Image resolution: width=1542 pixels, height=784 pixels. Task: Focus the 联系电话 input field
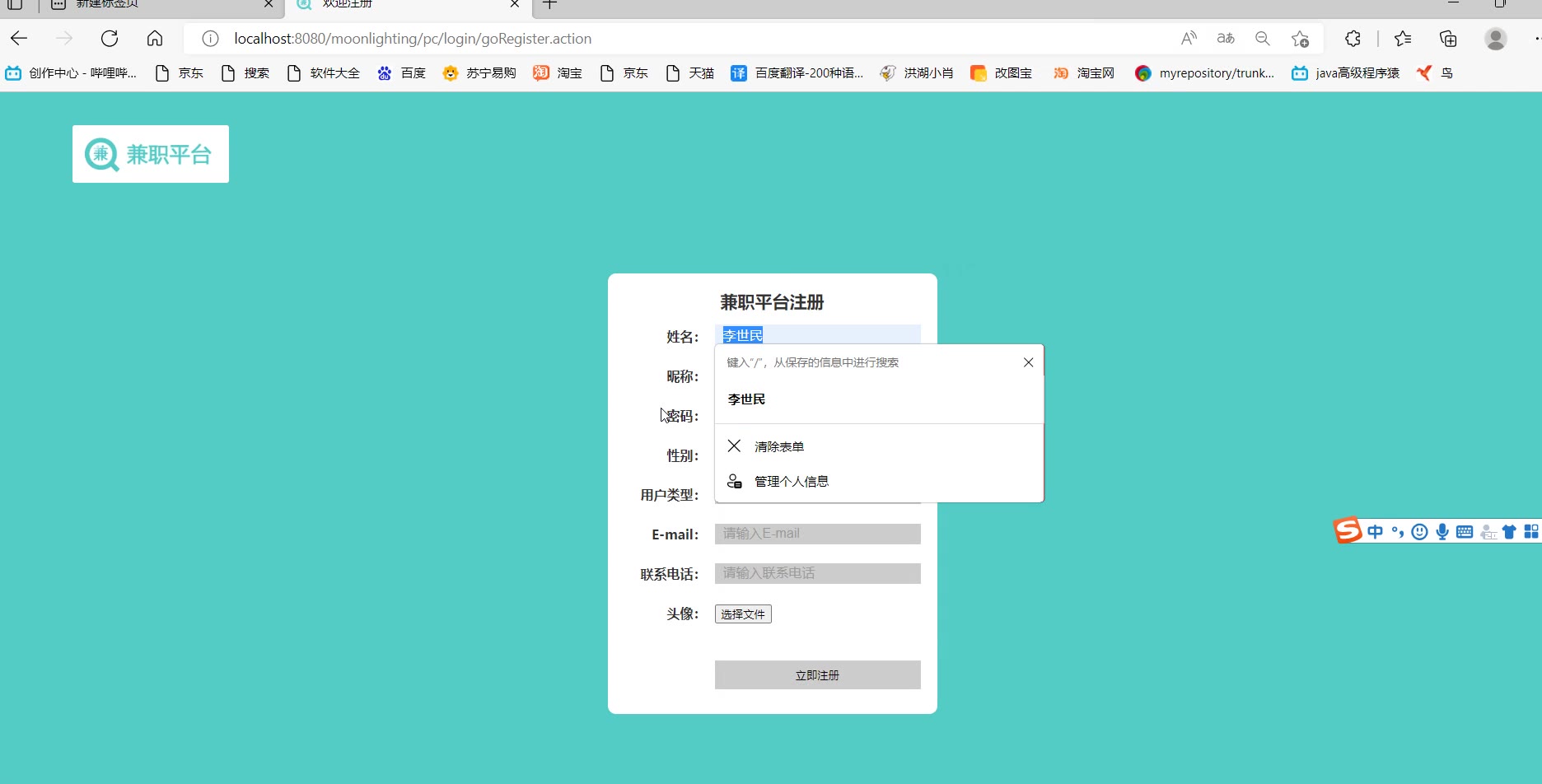tap(818, 573)
